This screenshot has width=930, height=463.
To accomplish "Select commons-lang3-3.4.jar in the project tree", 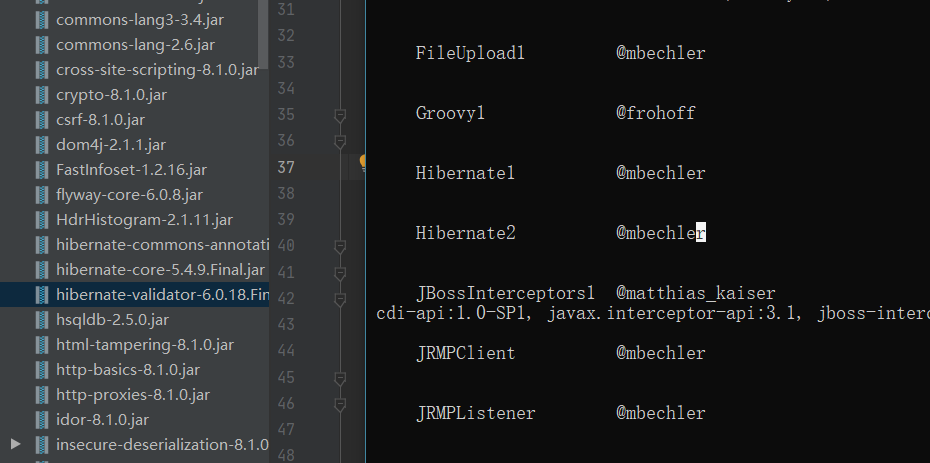I will pos(133,20).
